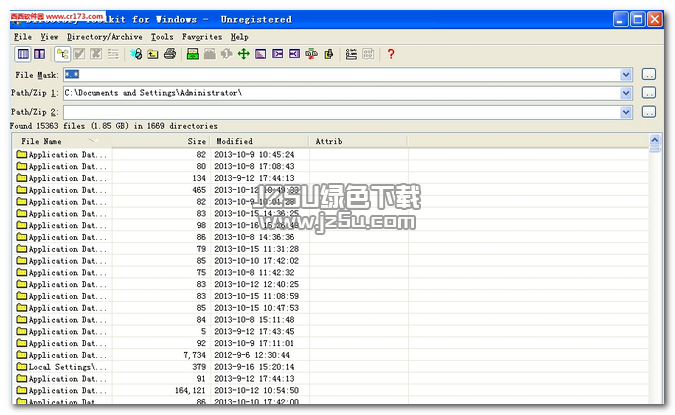This screenshot has width=675, height=415.
Task: Open the Tools menu
Action: point(162,37)
